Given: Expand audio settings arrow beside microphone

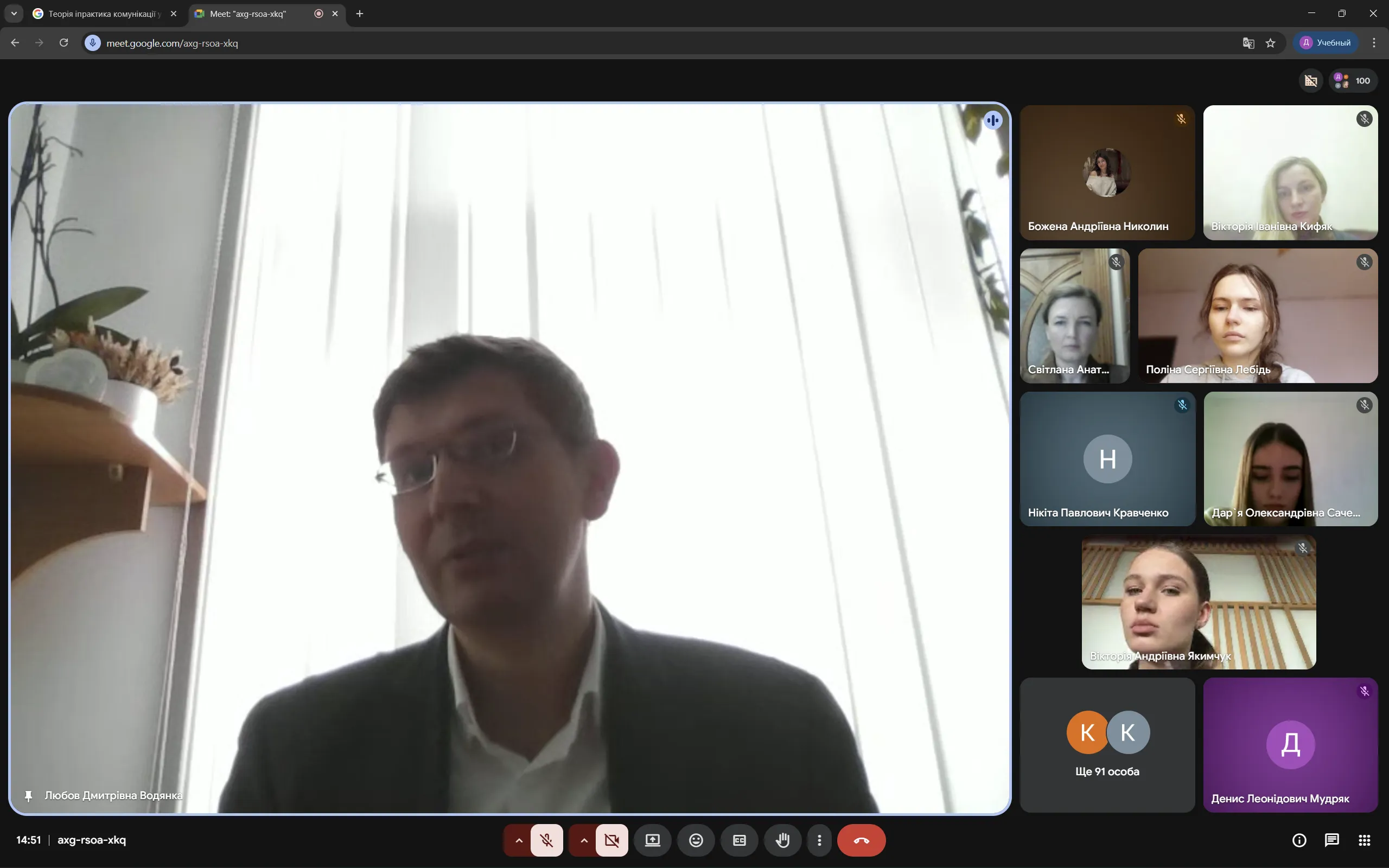Looking at the screenshot, I should click(x=518, y=840).
